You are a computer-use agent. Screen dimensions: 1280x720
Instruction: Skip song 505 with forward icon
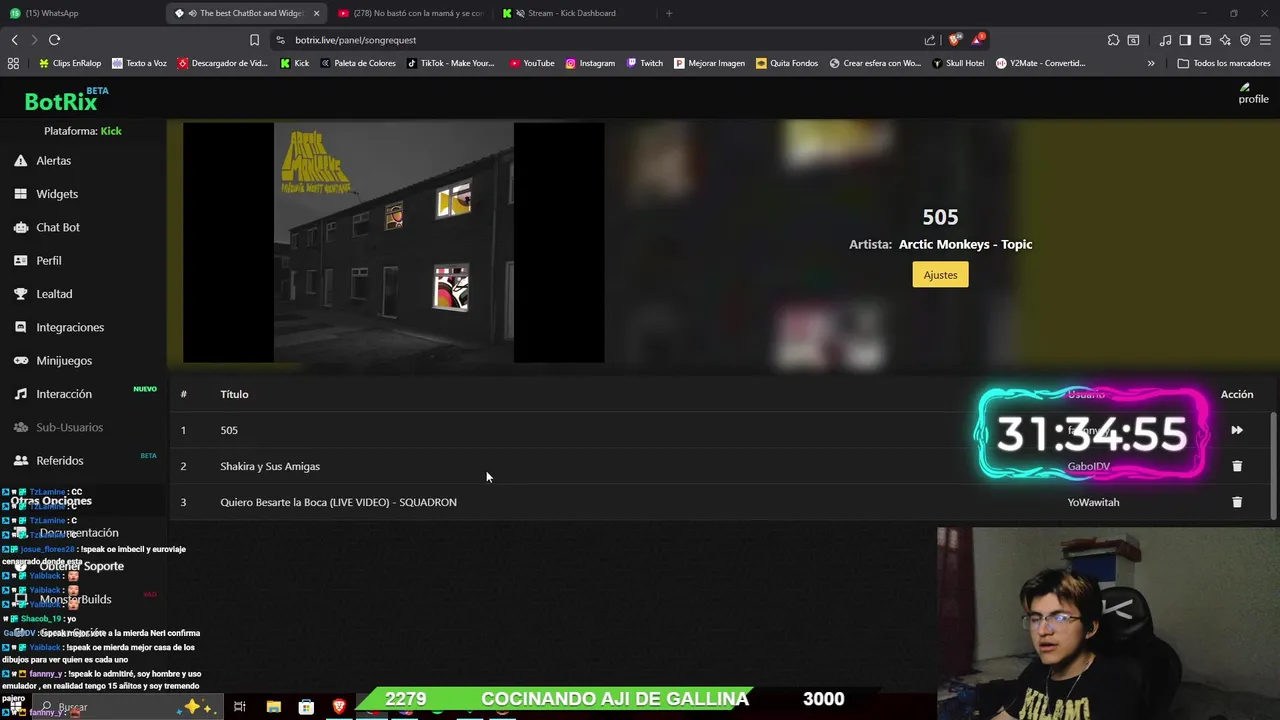coord(1237,430)
